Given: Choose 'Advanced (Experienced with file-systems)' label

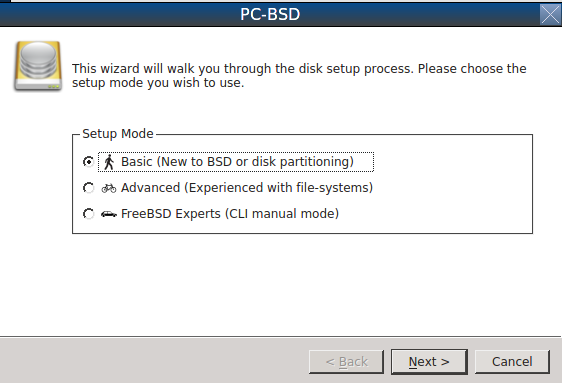Looking at the screenshot, I should 247,188.
